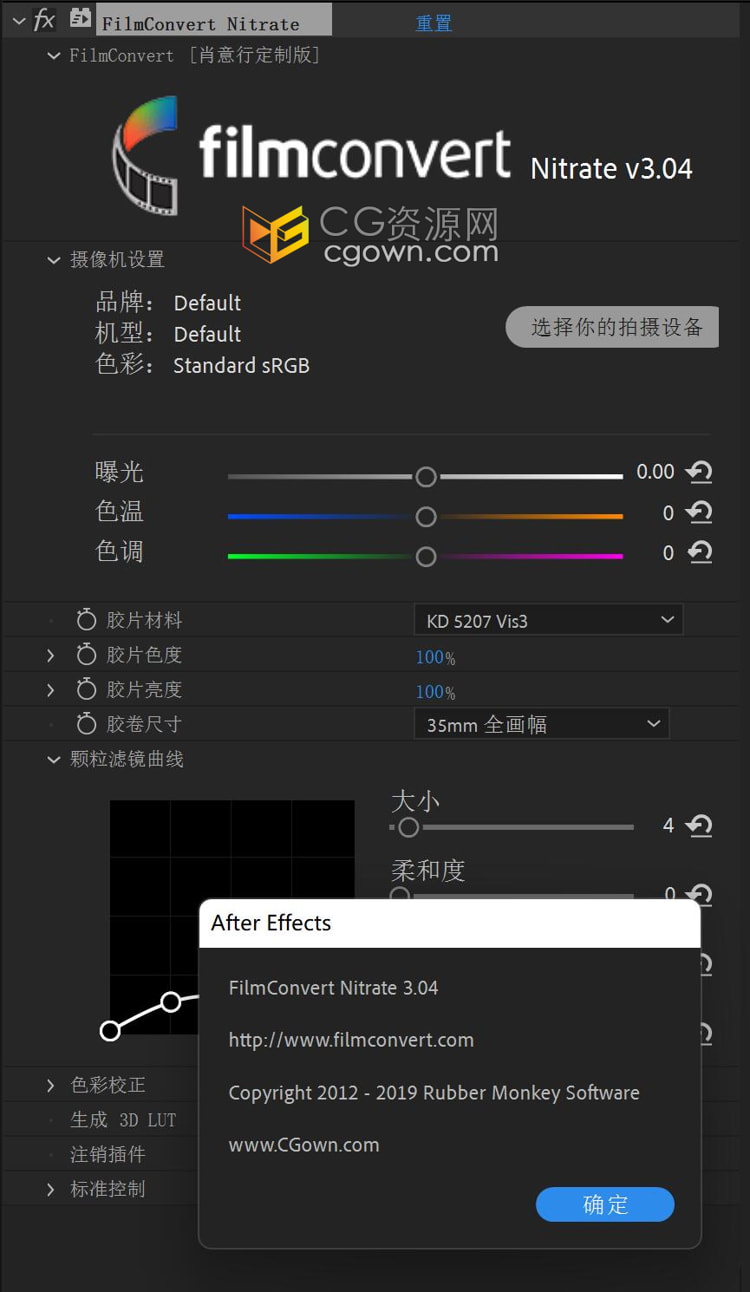This screenshot has height=1292, width=750.
Task: Click the 大小 grain size slider handle
Action: coord(407,827)
